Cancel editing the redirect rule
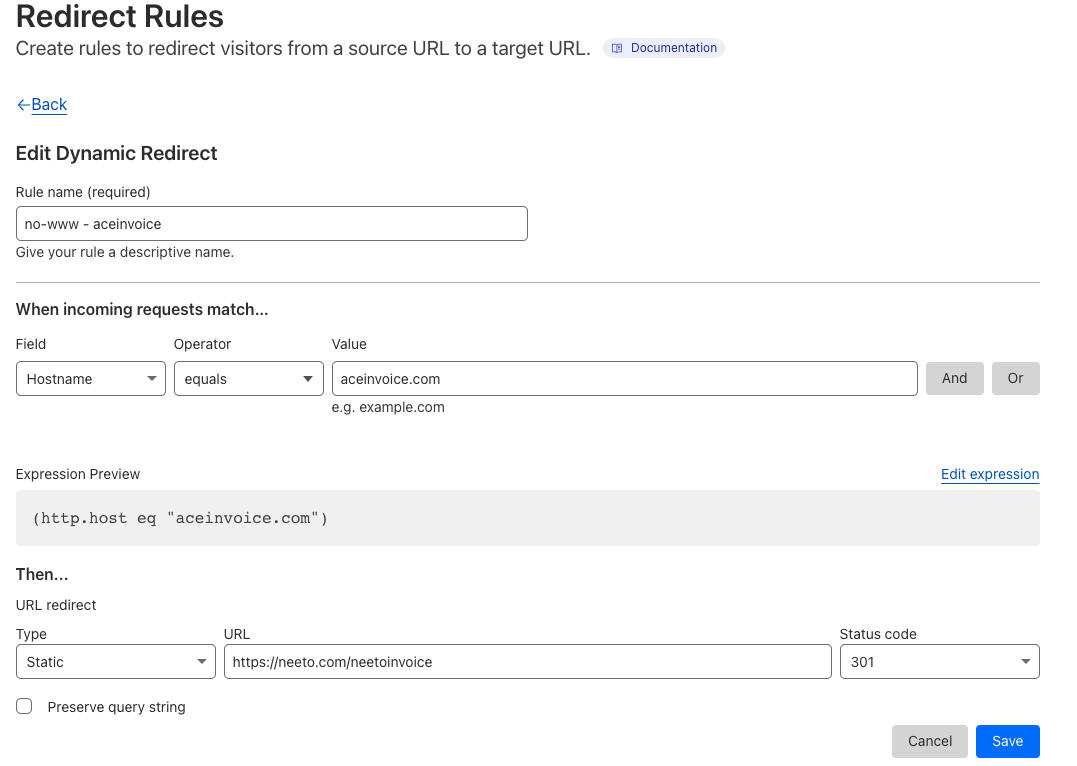This screenshot has width=1077, height=766. click(x=929, y=741)
